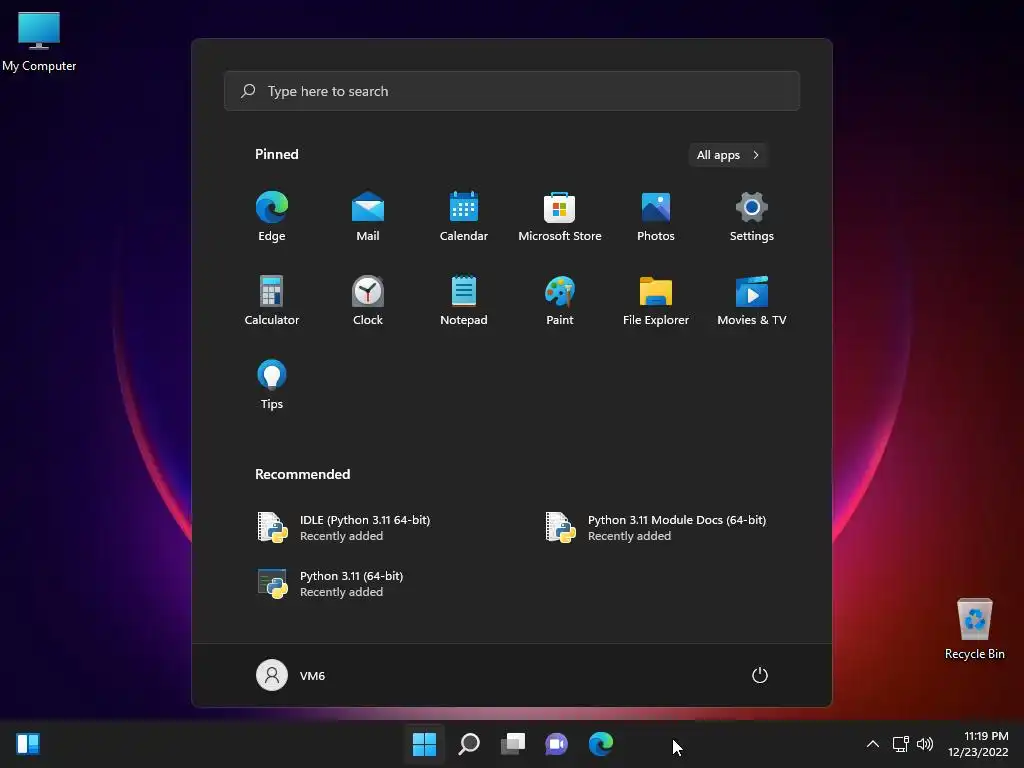This screenshot has height=768, width=1024.
Task: Select the Recycle Bin desktop icon
Action: (974, 629)
